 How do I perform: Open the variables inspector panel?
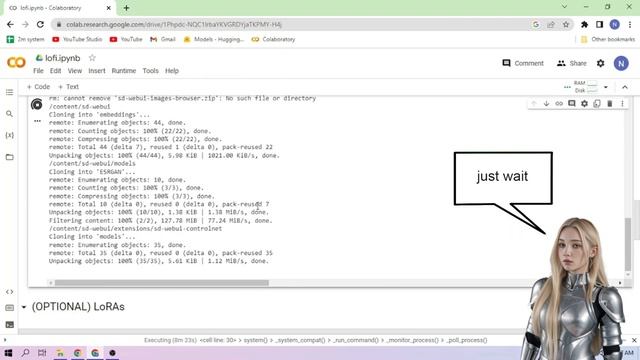9,135
